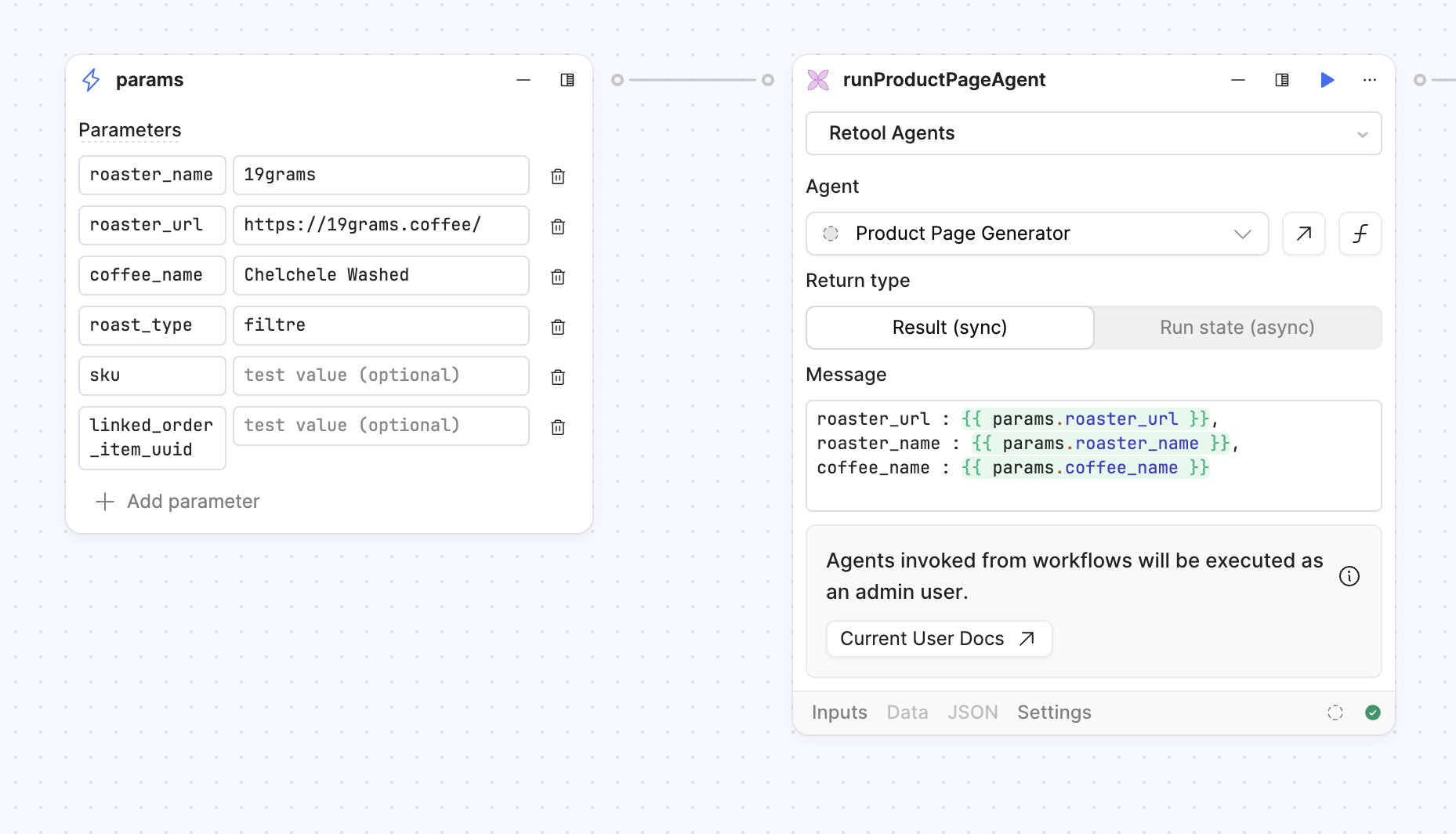Toggle side panel view on params block
Screen dimensions: 1456x834
tap(567, 80)
